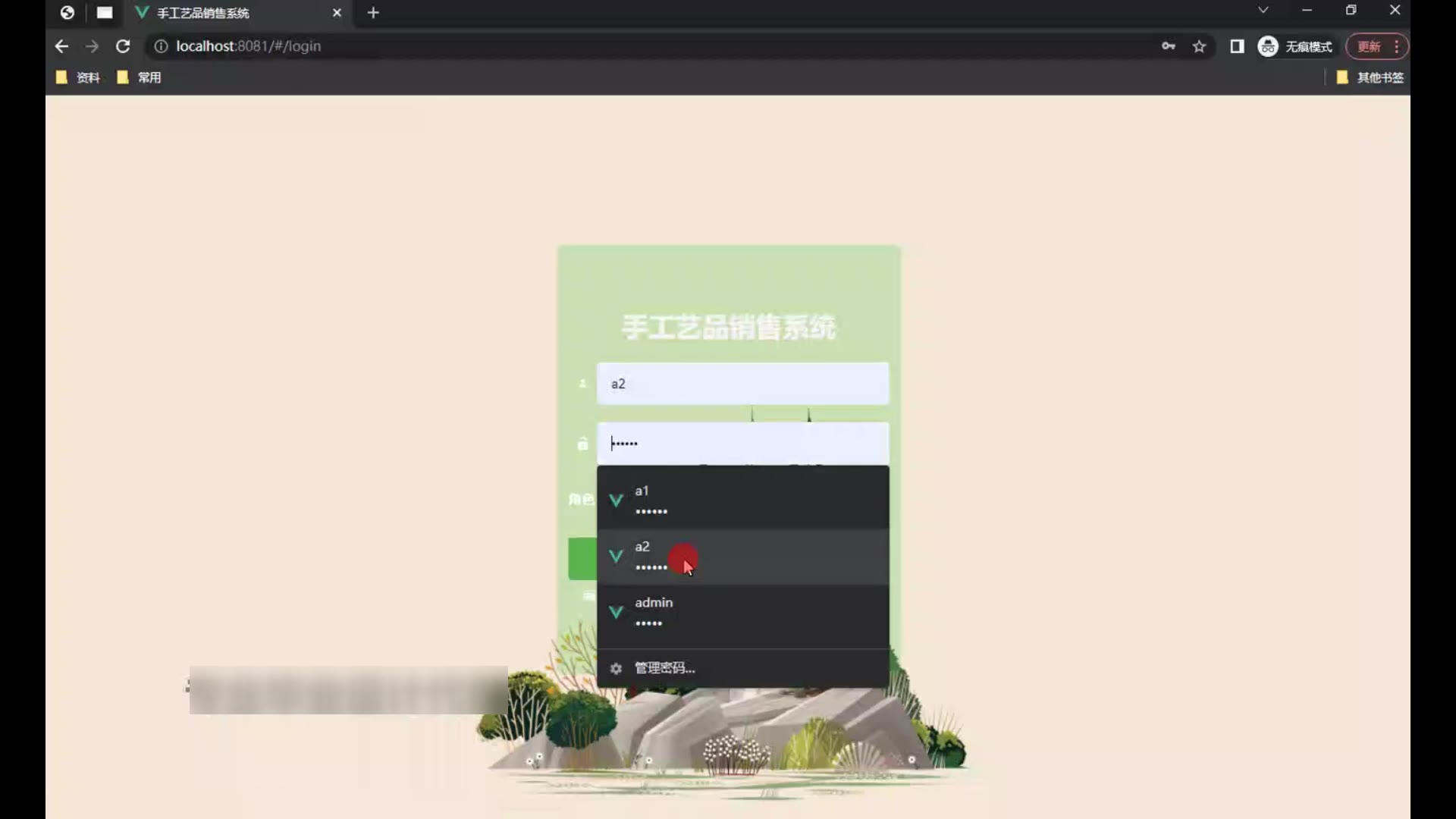Open 管理密码 password manager link
This screenshot has width=1456, height=819.
point(664,668)
